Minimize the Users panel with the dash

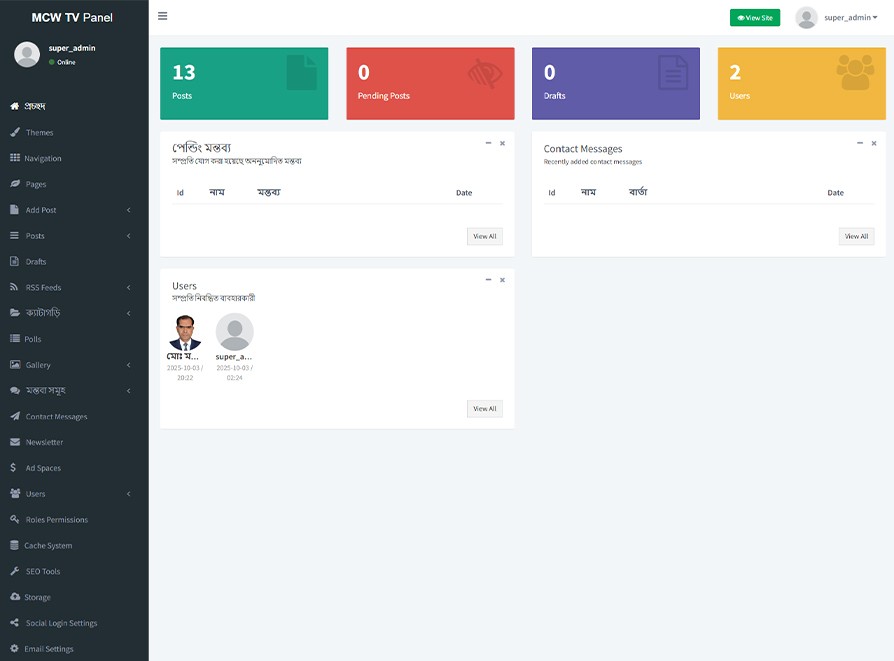(x=488, y=280)
